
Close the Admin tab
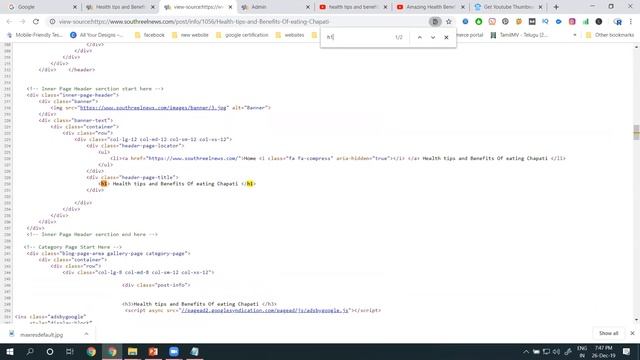click(308, 7)
